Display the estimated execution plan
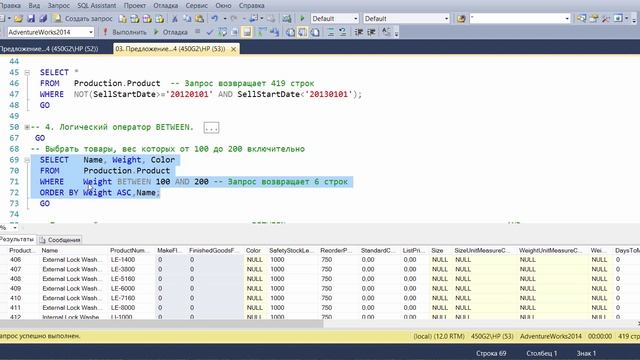Viewport: 640px width, 360px height. tap(222, 32)
